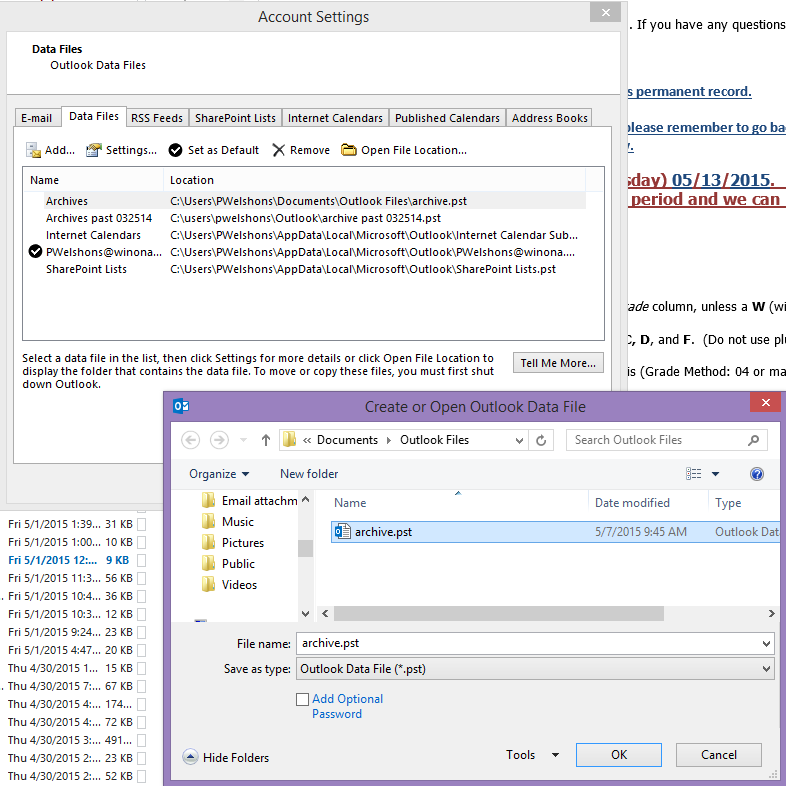Viewport: 786px width, 786px height.
Task: Tick checkbox beside the 9 KB message
Action: coord(141,560)
